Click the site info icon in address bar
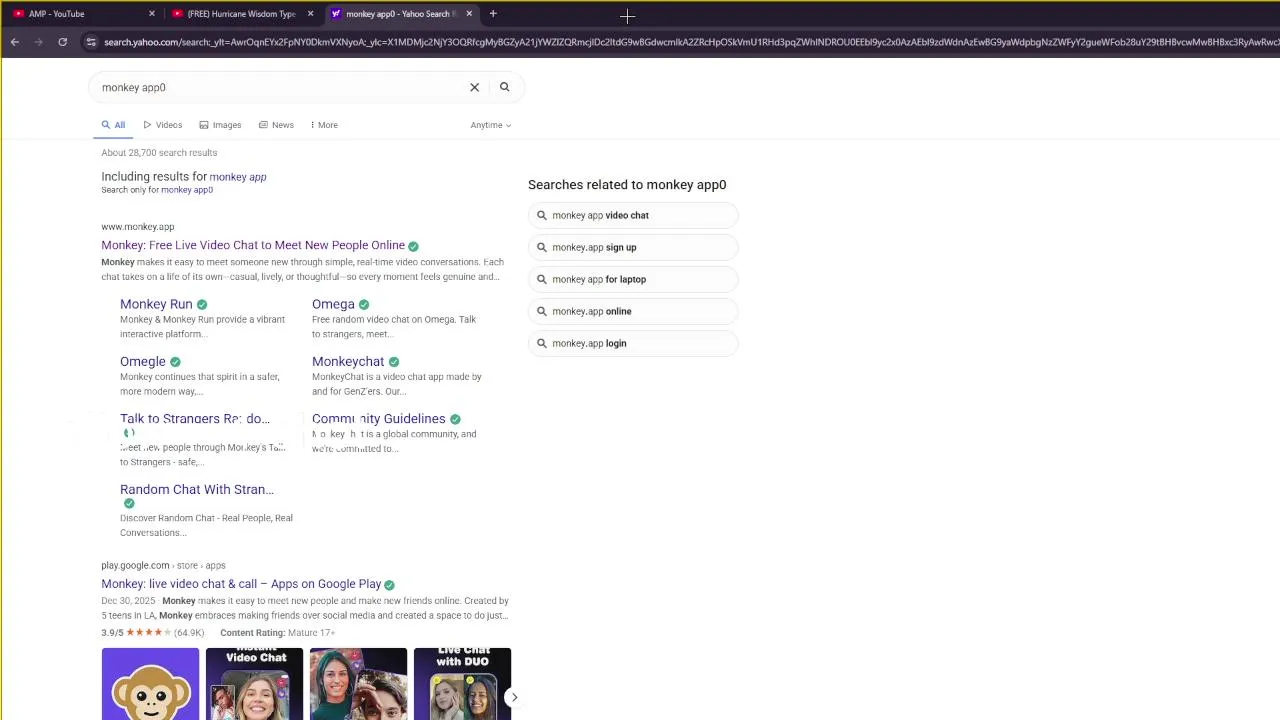 pos(91,42)
